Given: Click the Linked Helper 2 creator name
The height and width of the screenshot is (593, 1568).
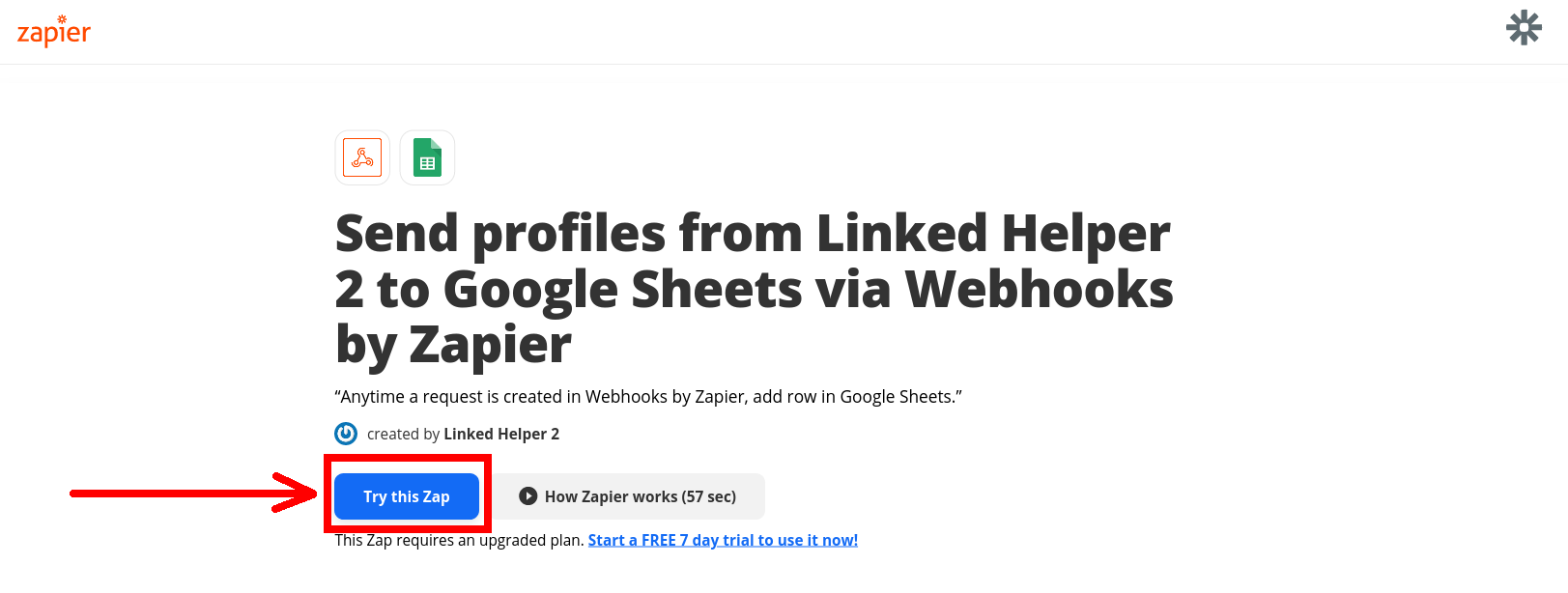Looking at the screenshot, I should (500, 434).
